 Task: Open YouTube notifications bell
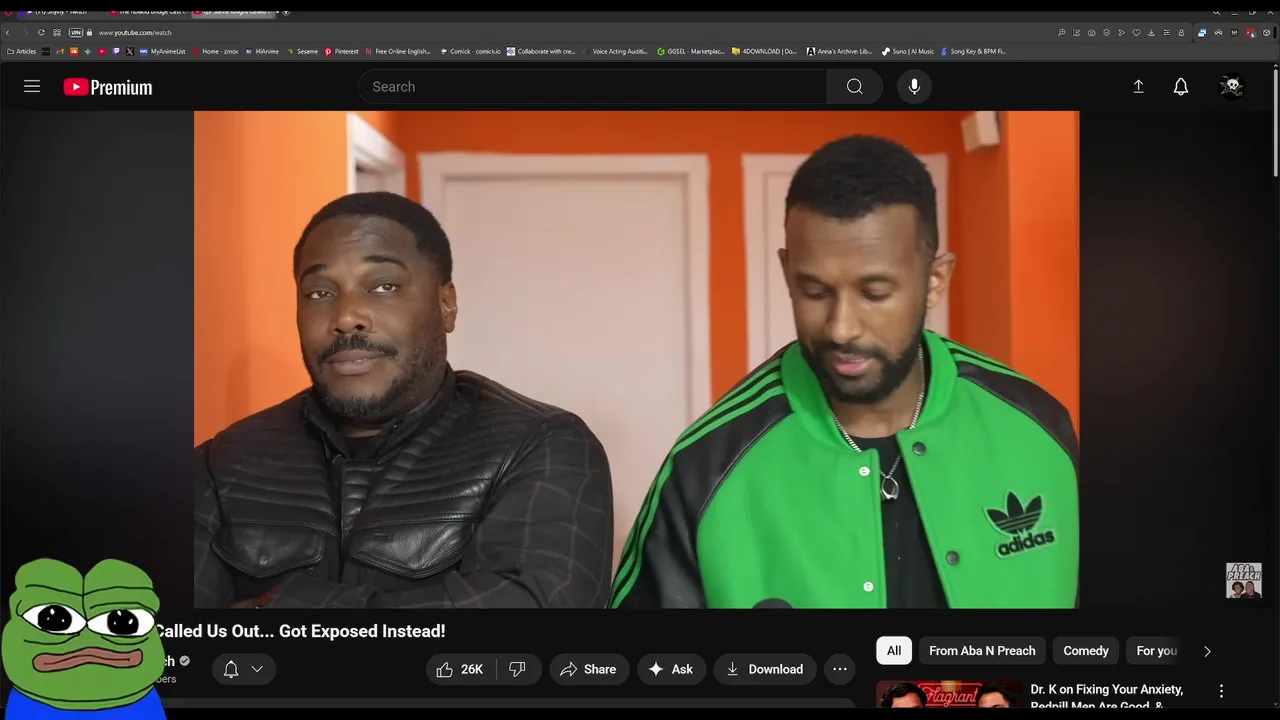[1181, 87]
